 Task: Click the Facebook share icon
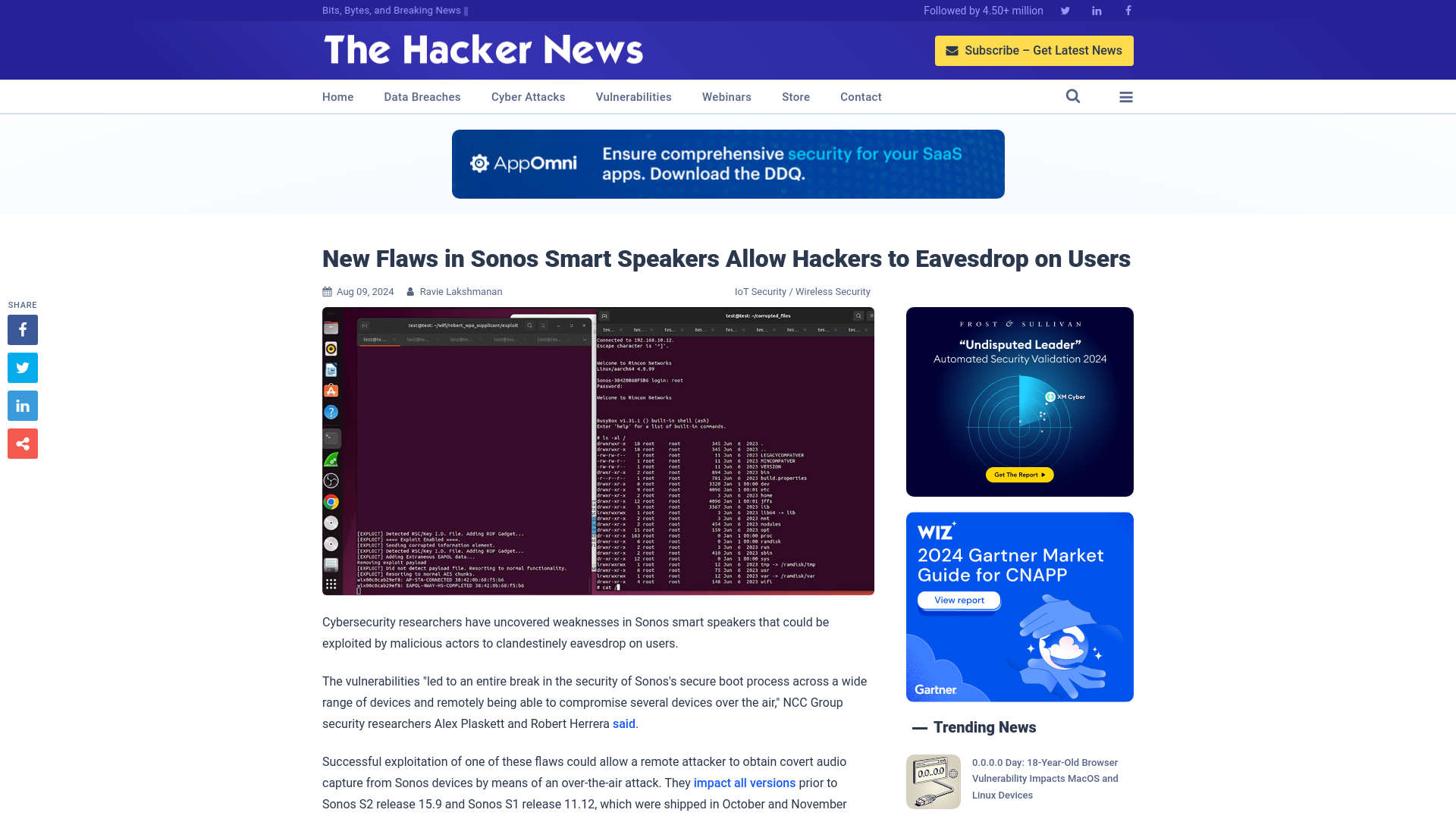coord(22,329)
